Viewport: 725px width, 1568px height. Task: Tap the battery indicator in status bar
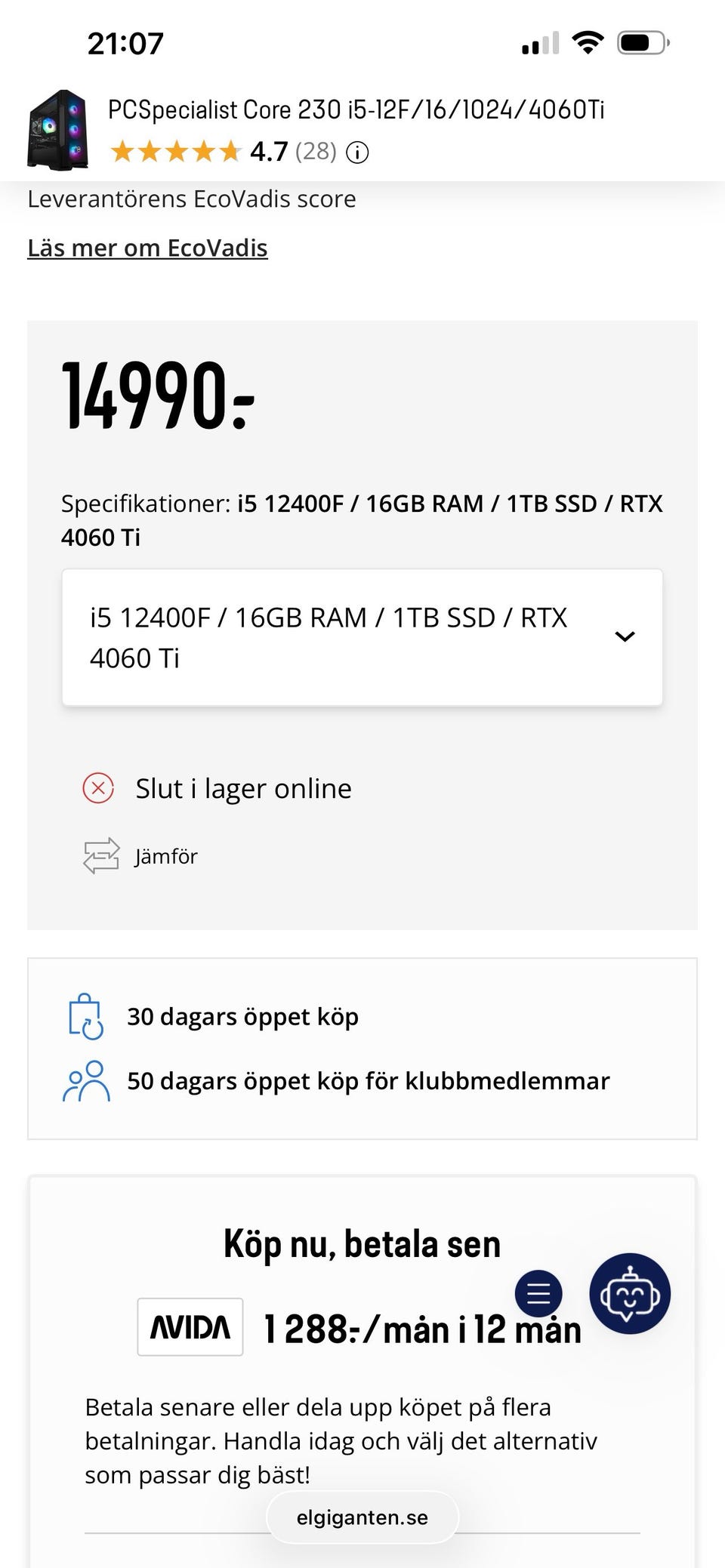[x=643, y=42]
